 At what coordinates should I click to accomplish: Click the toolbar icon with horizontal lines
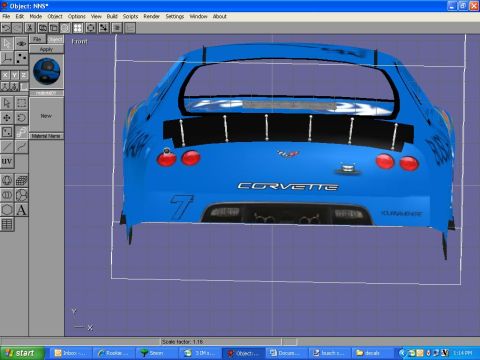(117, 28)
